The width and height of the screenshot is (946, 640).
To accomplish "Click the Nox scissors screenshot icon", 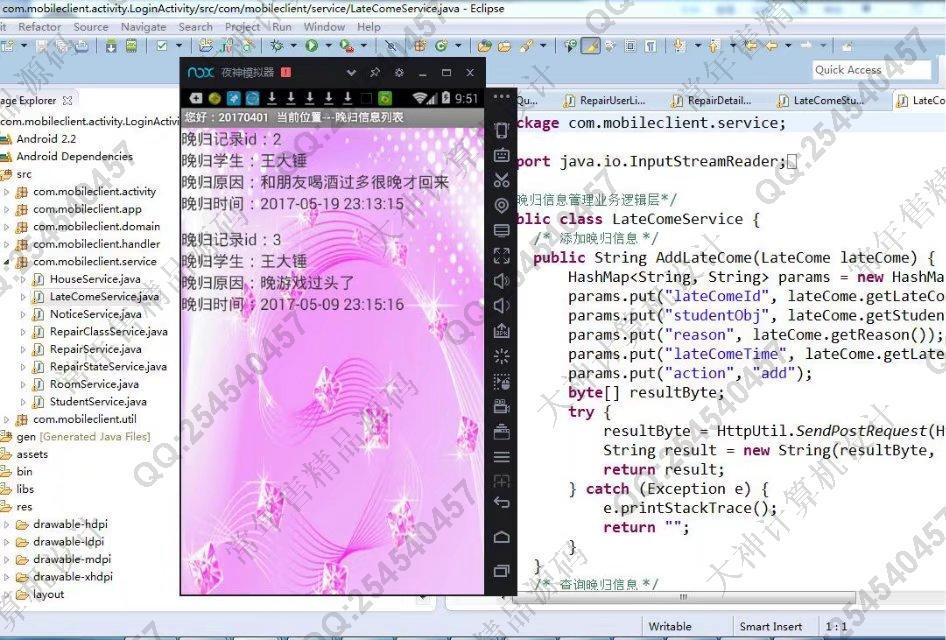I will [502, 180].
